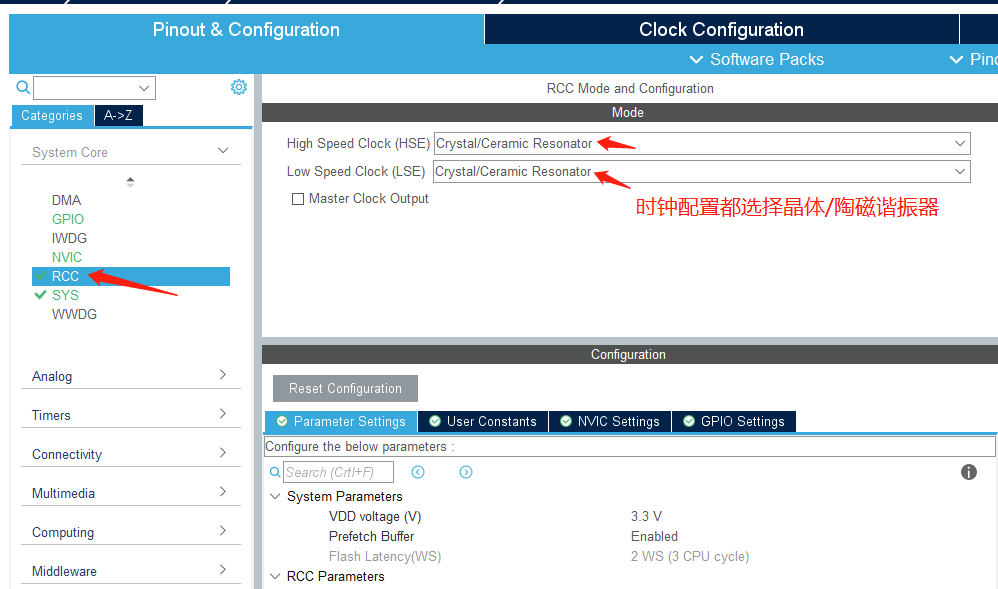Open the Parameter Settings tab

[x=341, y=422]
